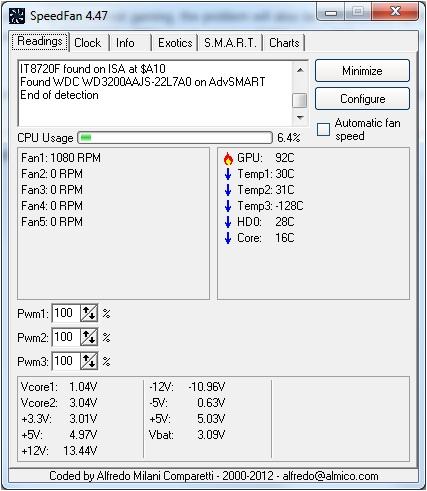This screenshot has width=427, height=491.
Task: Click the '+3.3V: 3.01V' voltage reading
Action: tap(59, 419)
